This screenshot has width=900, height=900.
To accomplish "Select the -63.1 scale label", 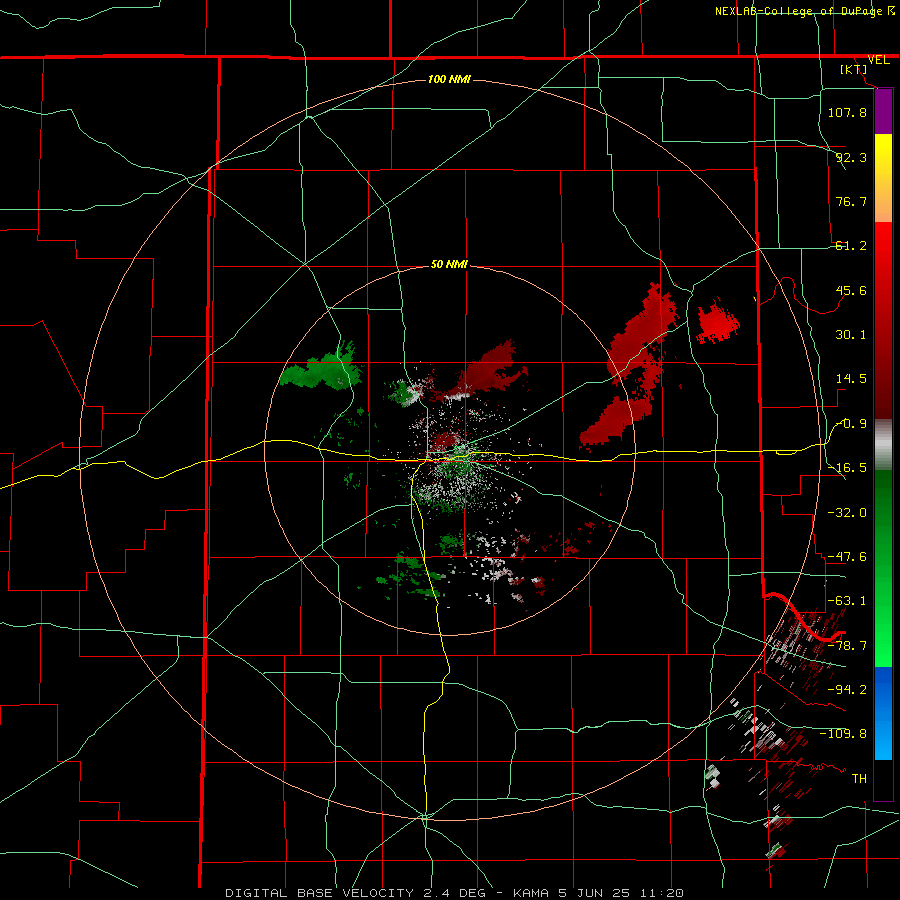I will tap(847, 601).
